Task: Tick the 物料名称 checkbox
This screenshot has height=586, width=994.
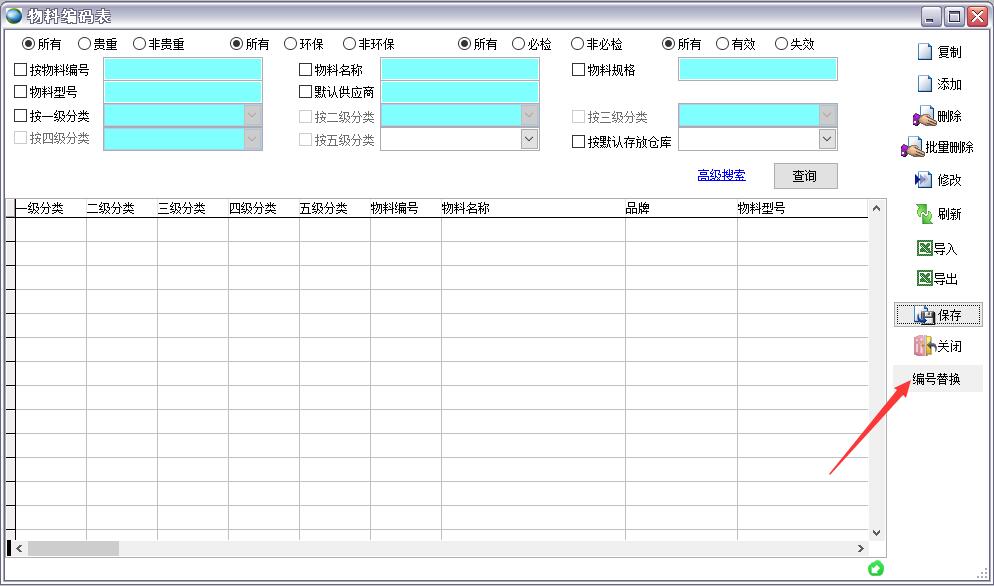Action: click(x=306, y=70)
